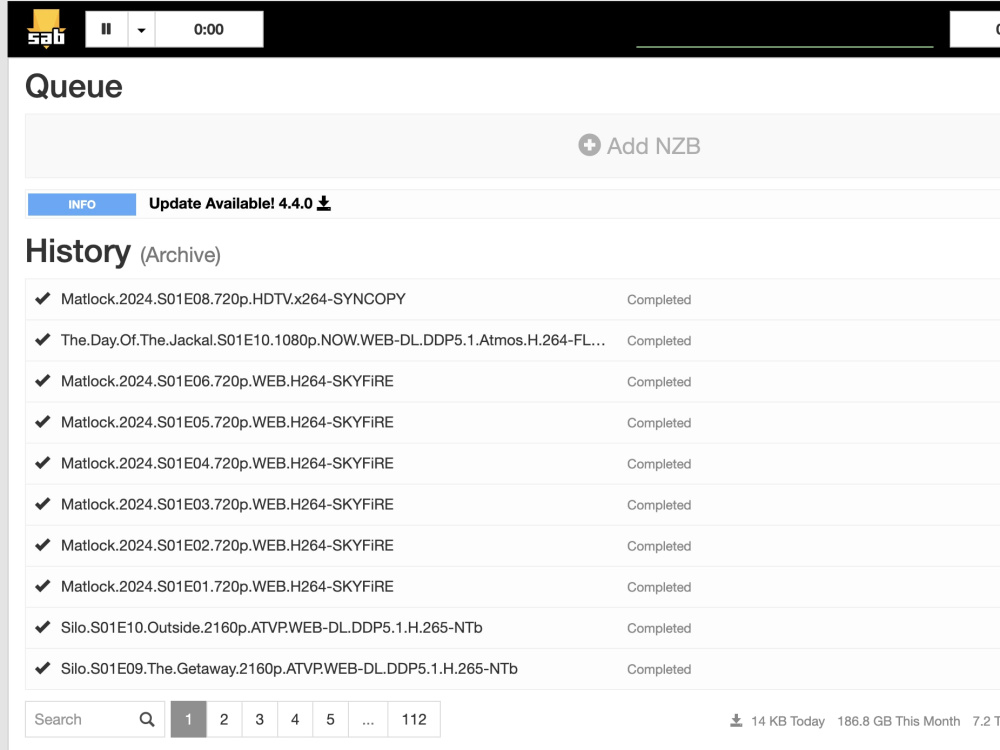This screenshot has width=1000, height=750.
Task: Click checkmark of The Day Of The Jackal
Action: point(43,340)
